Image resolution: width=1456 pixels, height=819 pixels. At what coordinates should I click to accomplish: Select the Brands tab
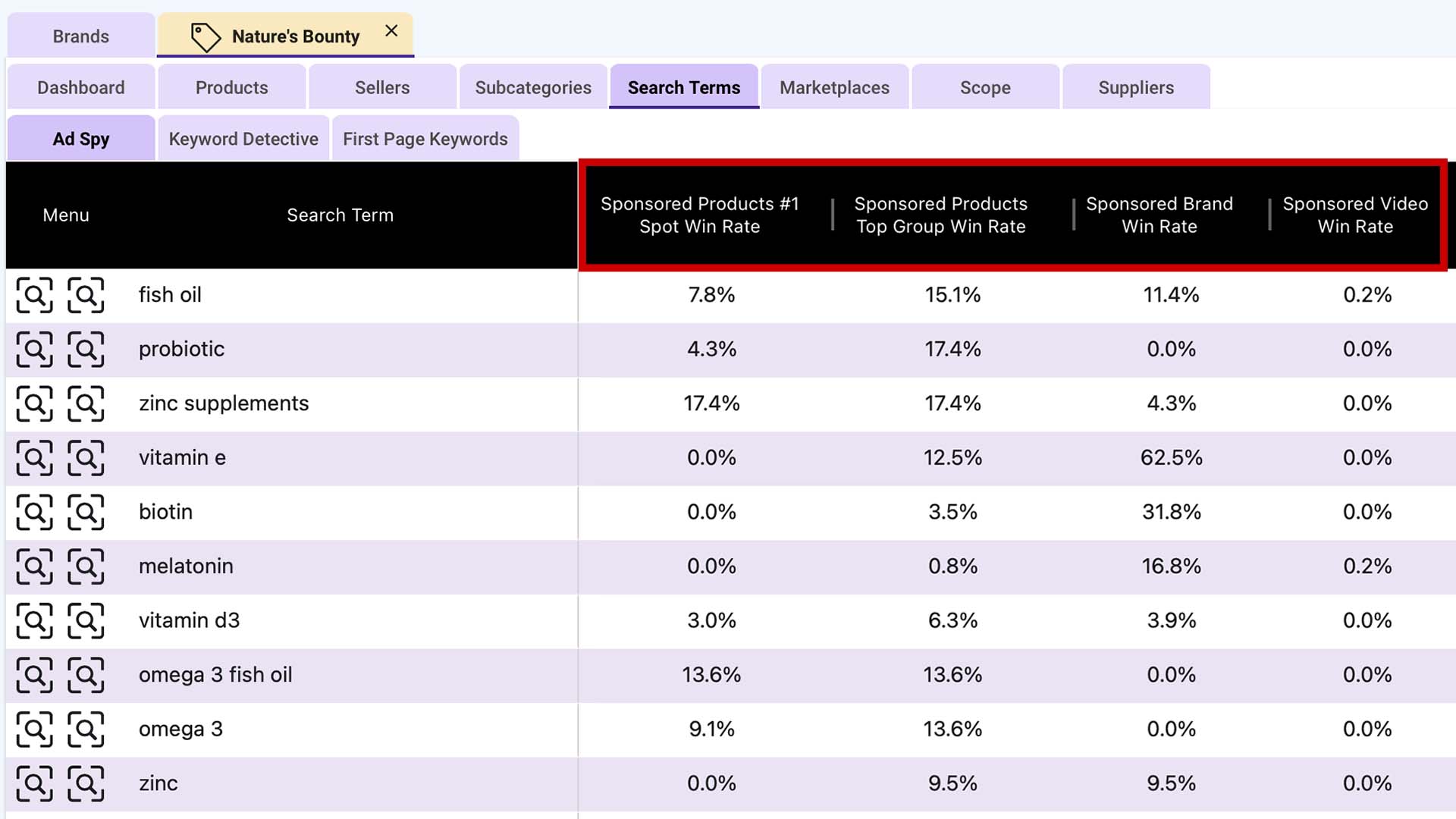(x=80, y=36)
